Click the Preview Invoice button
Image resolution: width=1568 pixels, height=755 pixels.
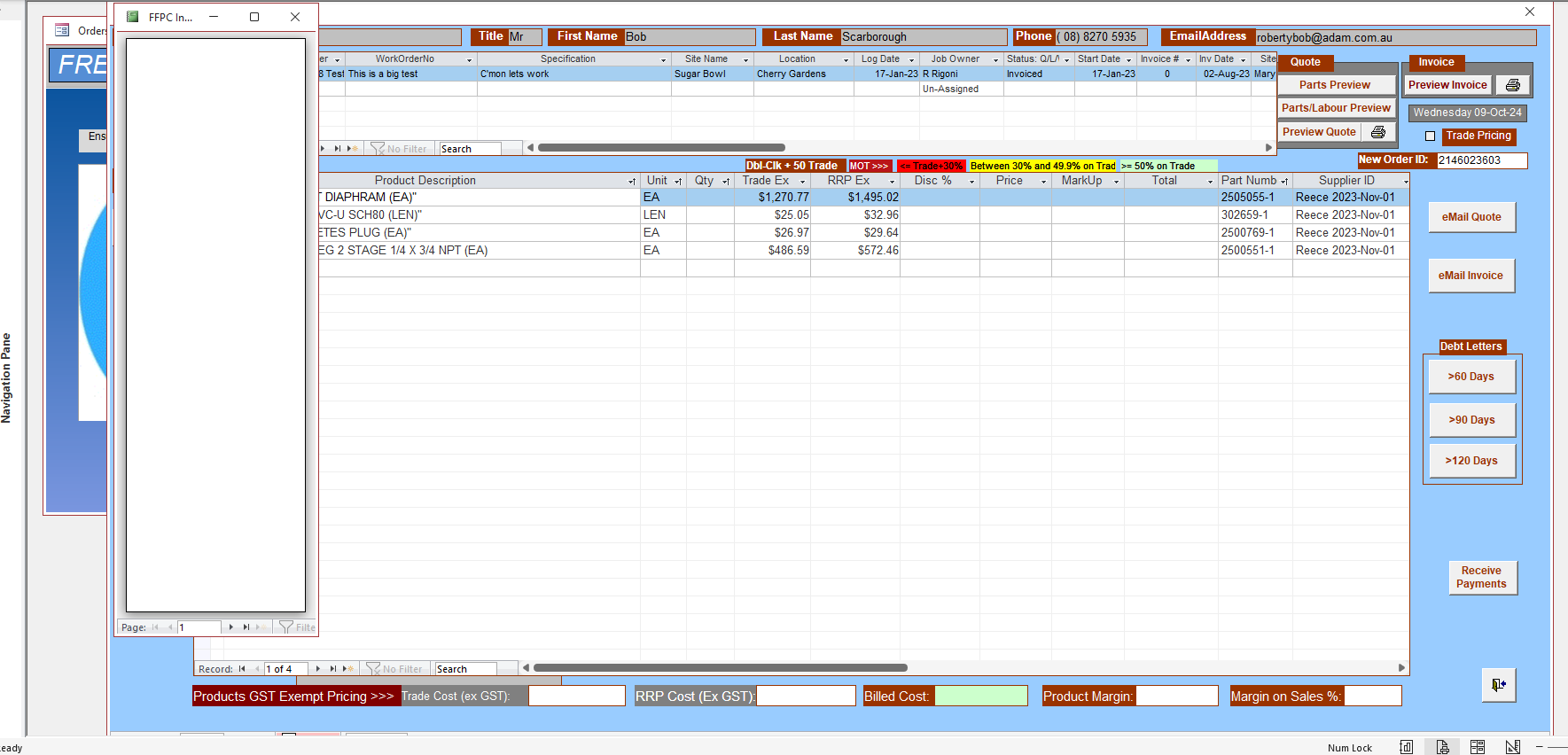tap(1448, 85)
